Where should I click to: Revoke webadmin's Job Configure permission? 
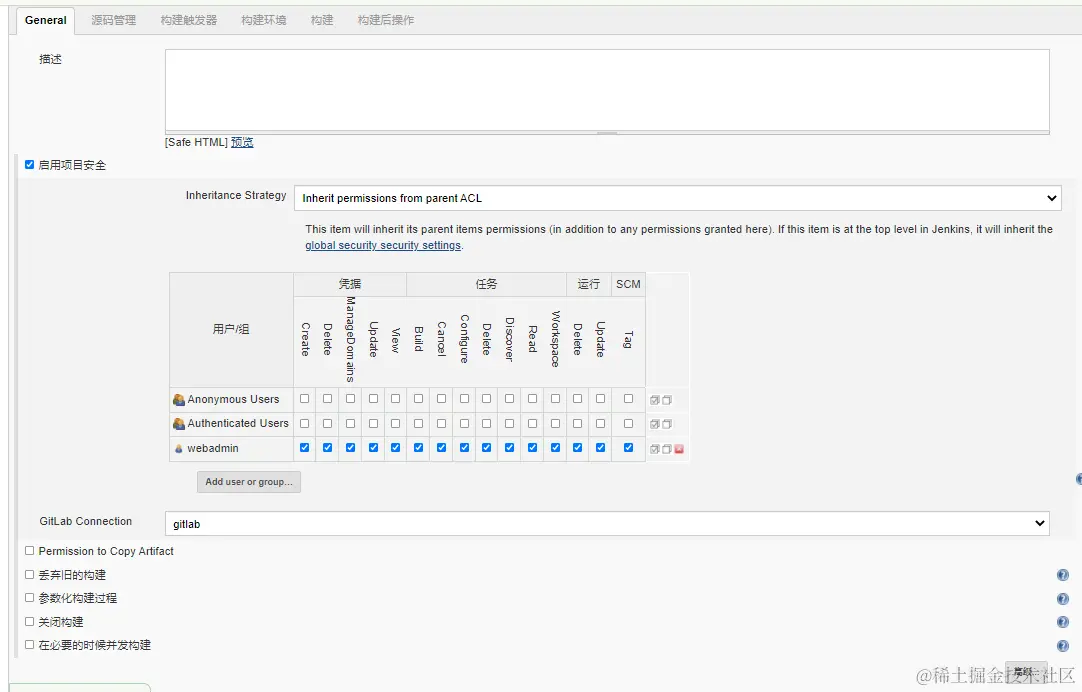(x=464, y=448)
